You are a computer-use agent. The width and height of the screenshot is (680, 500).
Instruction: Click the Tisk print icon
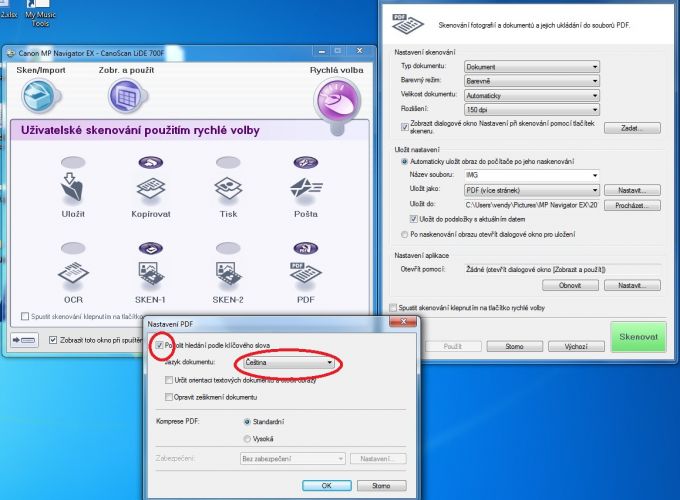tap(228, 188)
